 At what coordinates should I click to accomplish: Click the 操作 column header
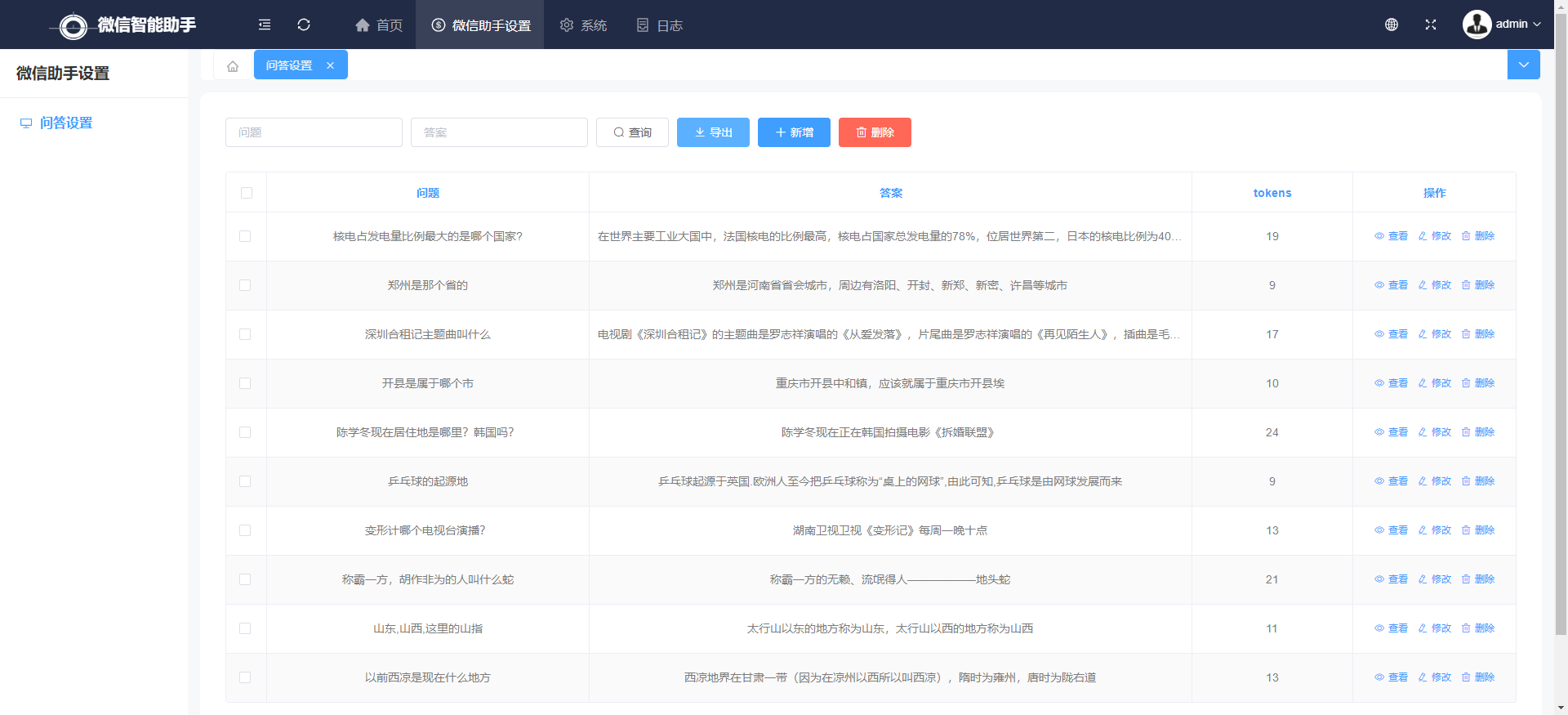click(1435, 193)
